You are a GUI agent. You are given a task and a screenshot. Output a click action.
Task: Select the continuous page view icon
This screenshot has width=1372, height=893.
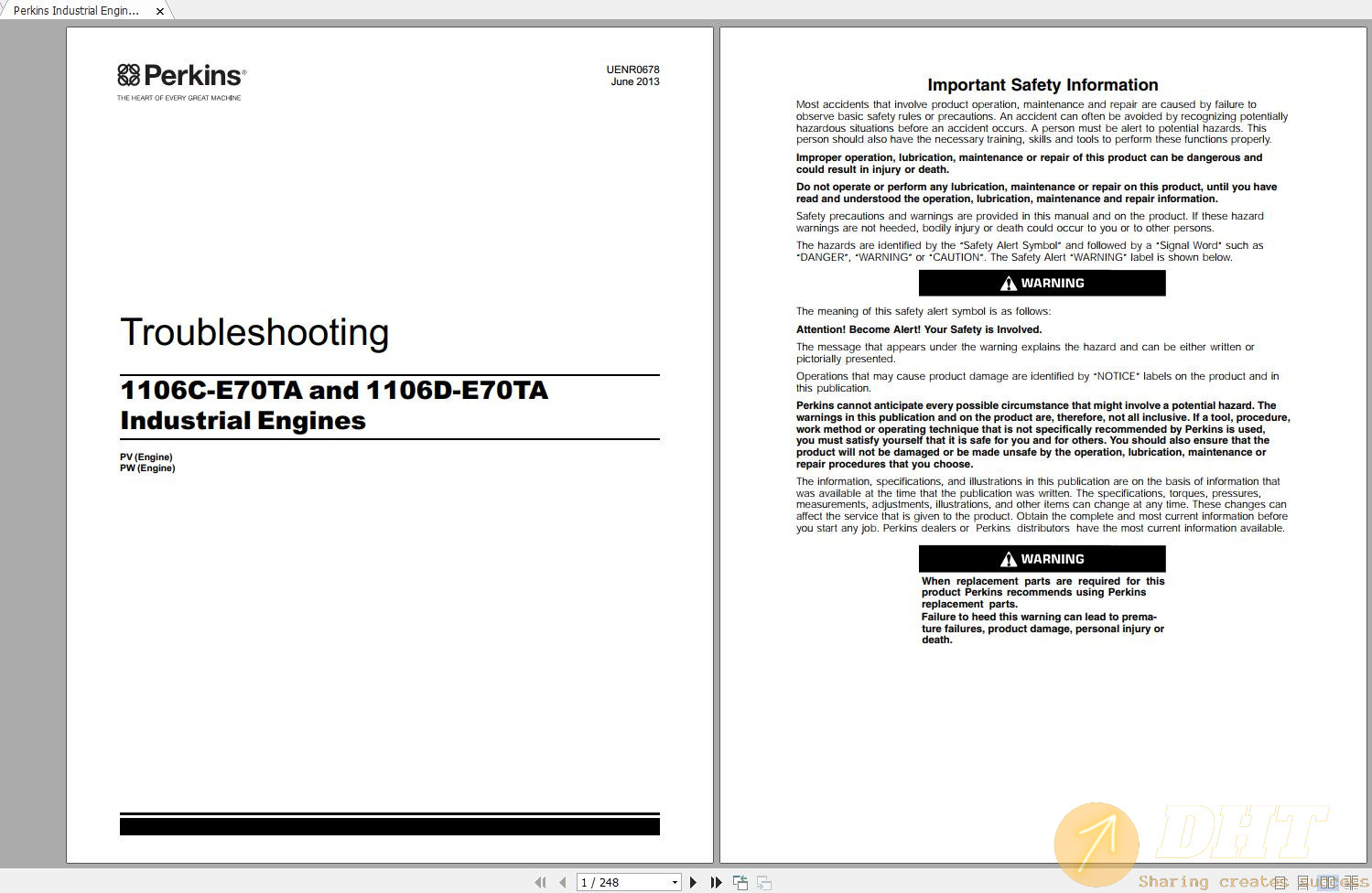1302,883
